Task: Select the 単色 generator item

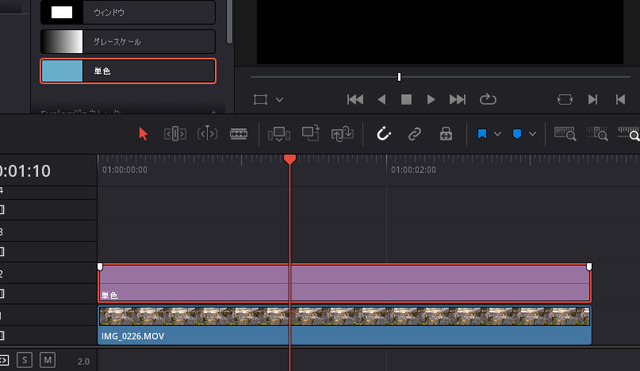Action: click(128, 71)
